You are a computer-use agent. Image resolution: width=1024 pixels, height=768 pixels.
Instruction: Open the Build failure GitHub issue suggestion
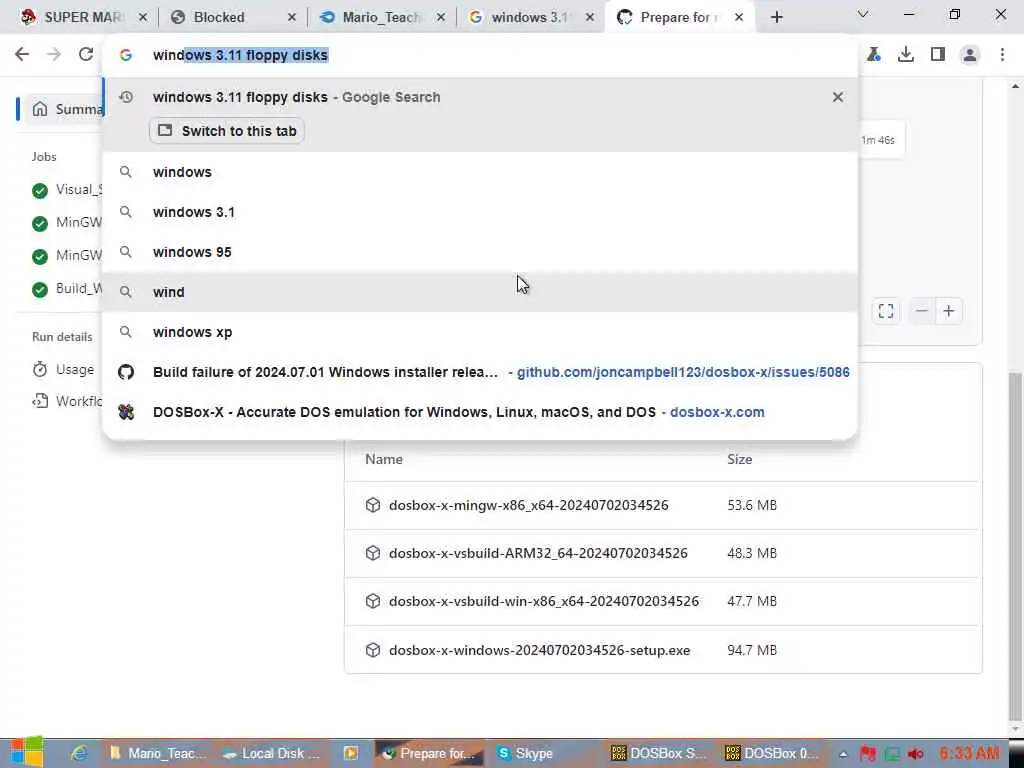pyautogui.click(x=480, y=372)
